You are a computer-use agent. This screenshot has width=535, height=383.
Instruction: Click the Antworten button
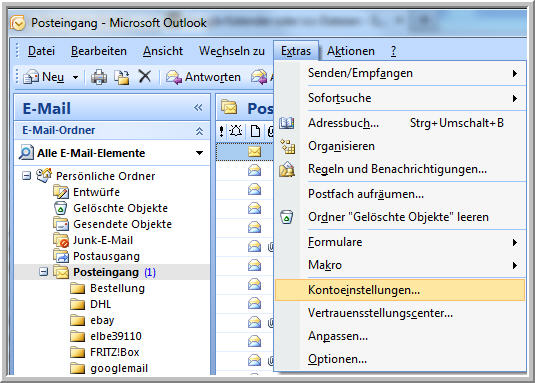(x=203, y=77)
